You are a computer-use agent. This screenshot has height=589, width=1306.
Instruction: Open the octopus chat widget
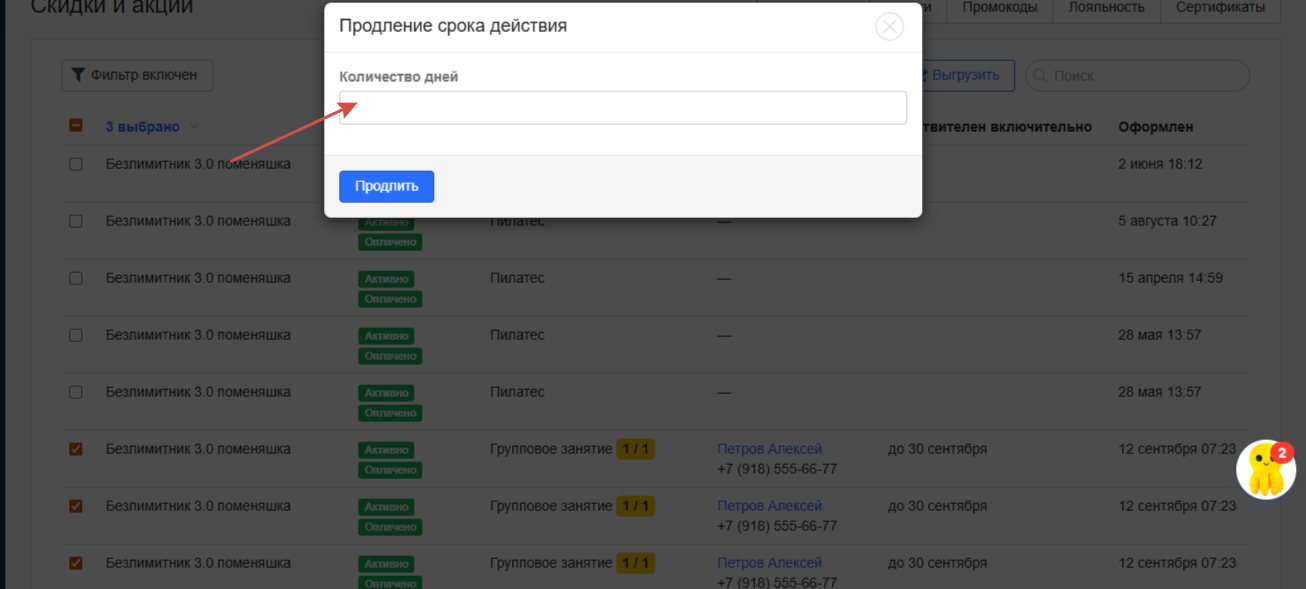1265,469
